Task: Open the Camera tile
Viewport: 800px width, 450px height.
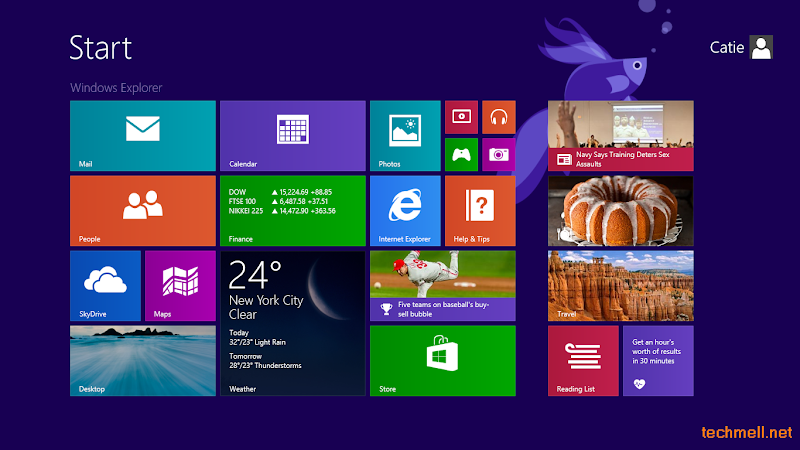Action: tap(498, 155)
